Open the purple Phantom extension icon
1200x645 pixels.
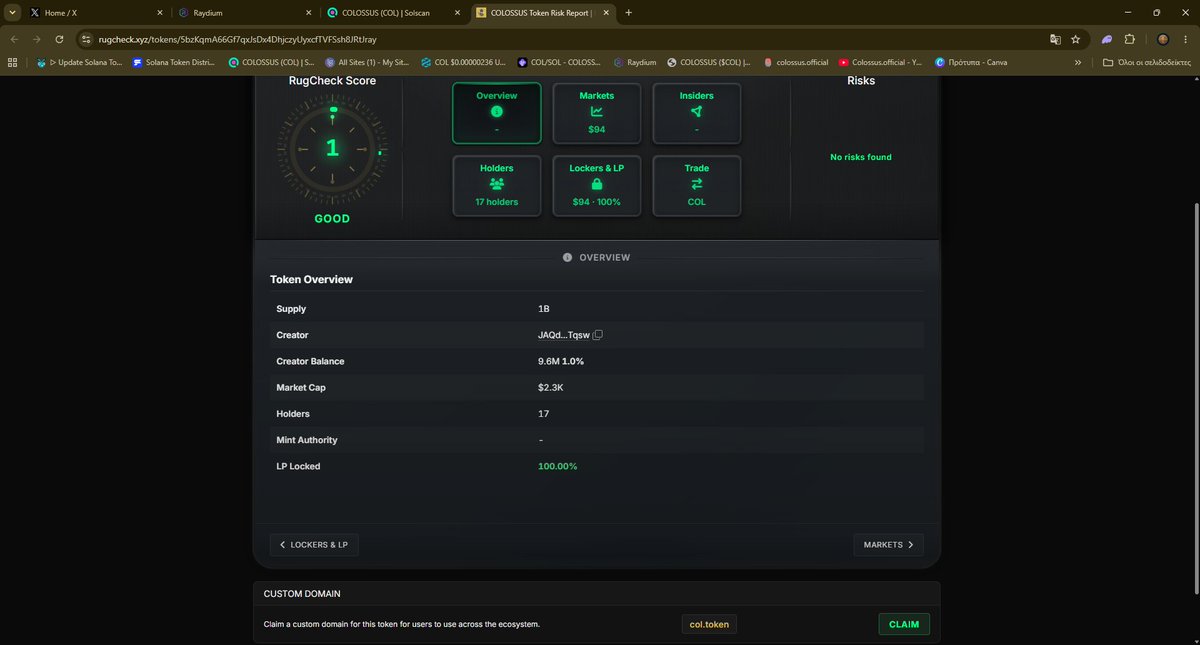[1107, 39]
